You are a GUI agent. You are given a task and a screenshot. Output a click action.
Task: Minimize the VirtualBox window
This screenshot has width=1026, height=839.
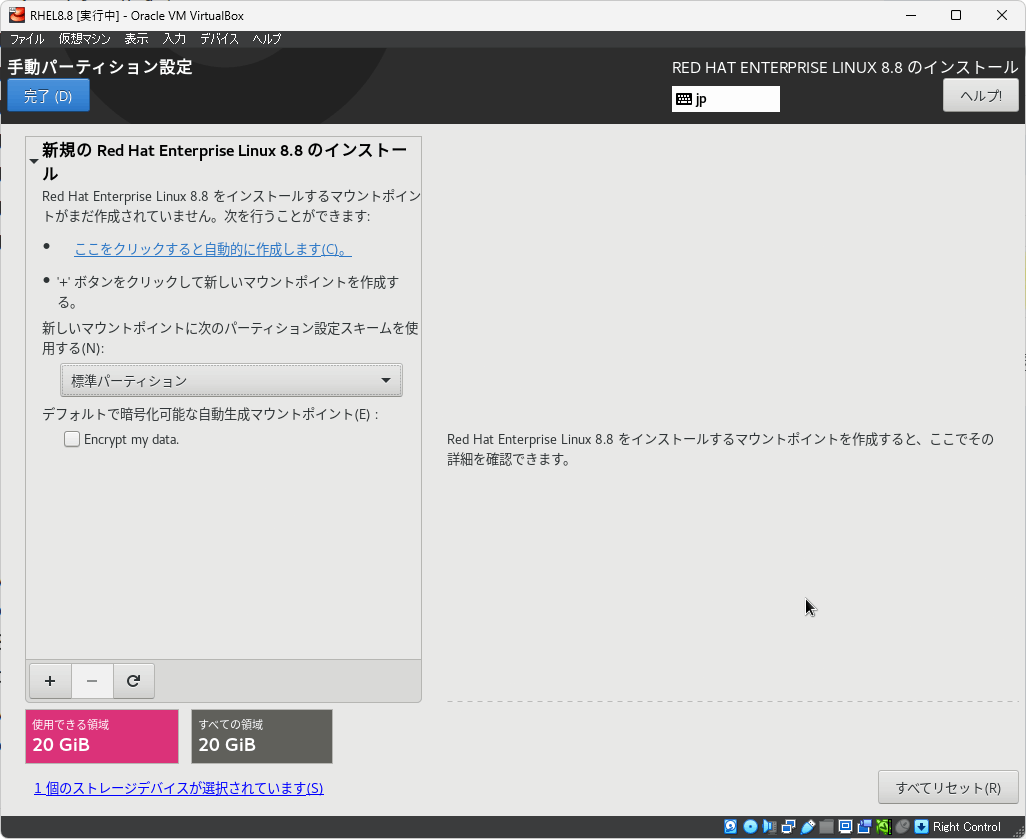click(910, 15)
